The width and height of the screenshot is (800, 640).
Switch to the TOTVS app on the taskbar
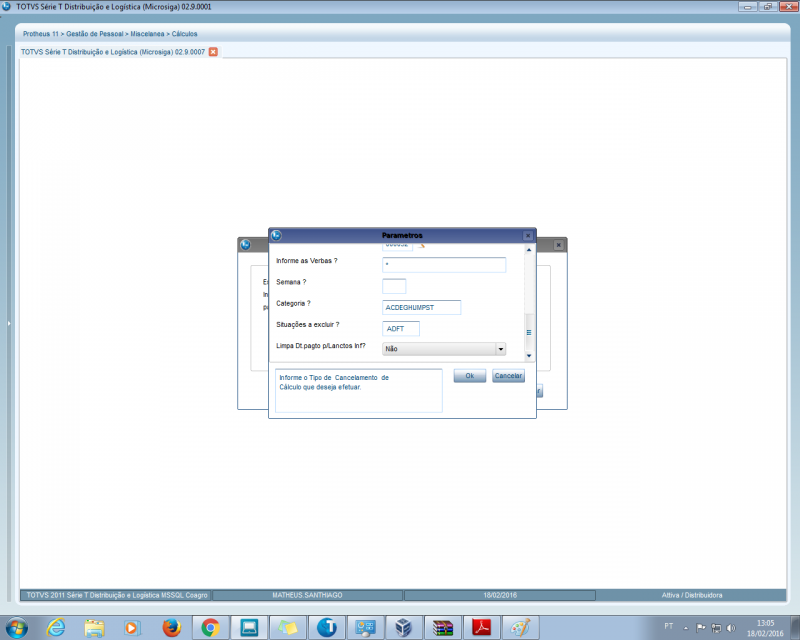(x=327, y=628)
